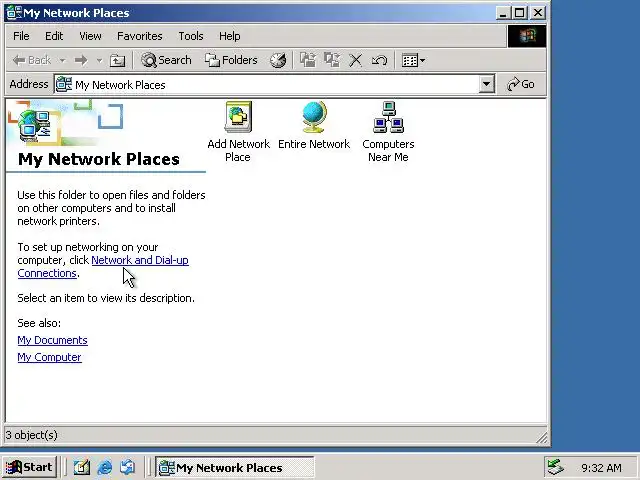Open the Tools menu
Image resolution: width=640 pixels, height=480 pixels.
[x=191, y=36]
